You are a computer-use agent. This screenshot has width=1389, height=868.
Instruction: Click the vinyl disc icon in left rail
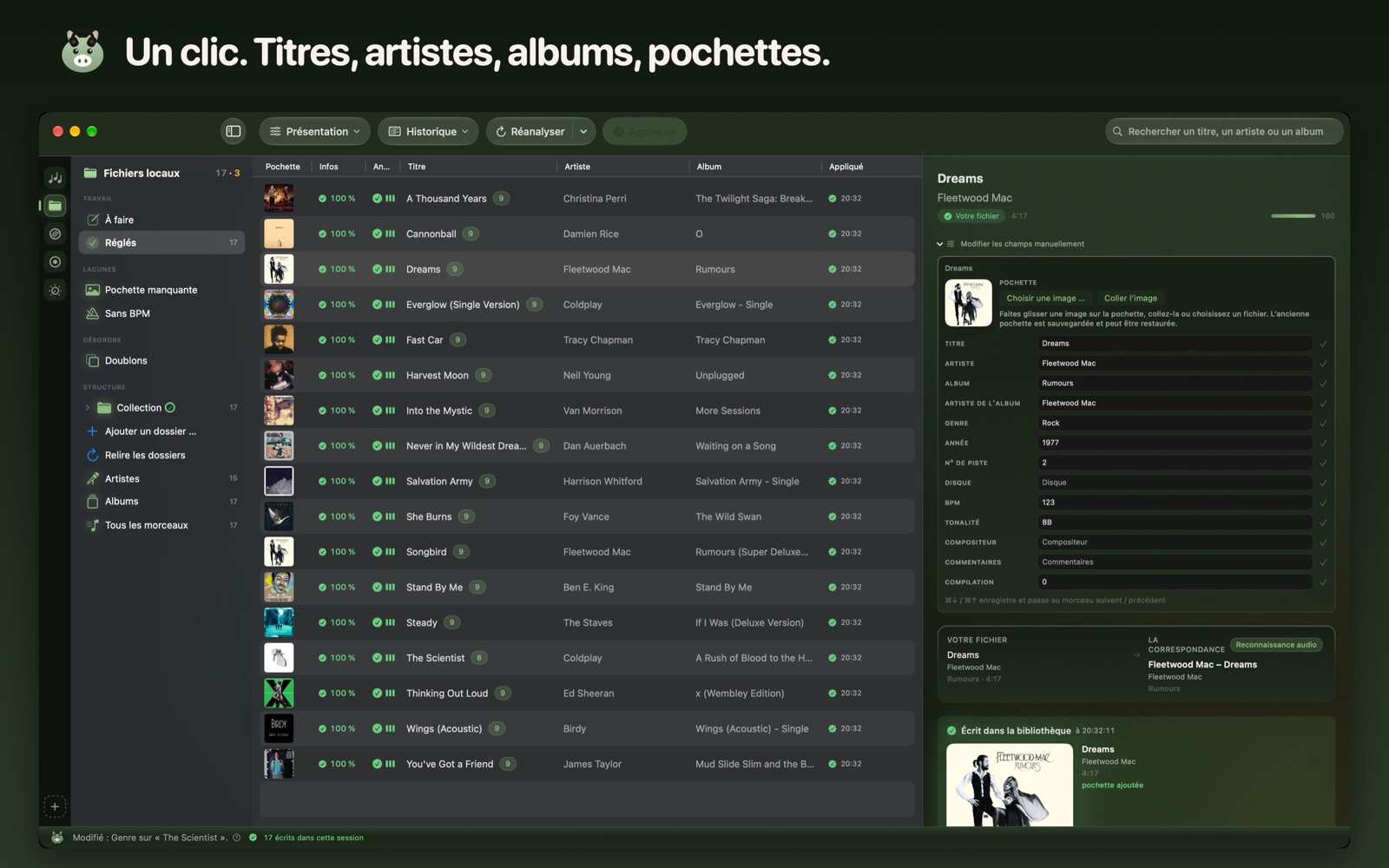click(x=55, y=233)
